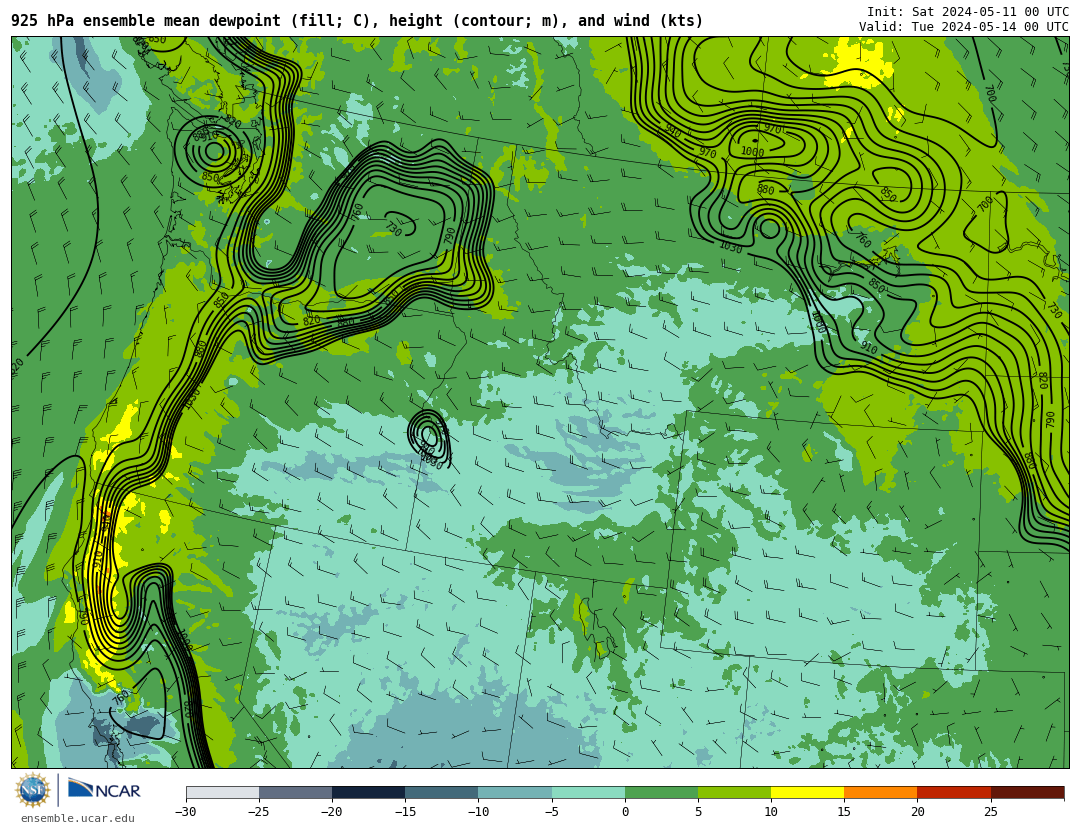The width and height of the screenshot is (1080, 831).
Task: Pick the dark navy -20 to -15 colorbar segment
Action: click(x=368, y=792)
